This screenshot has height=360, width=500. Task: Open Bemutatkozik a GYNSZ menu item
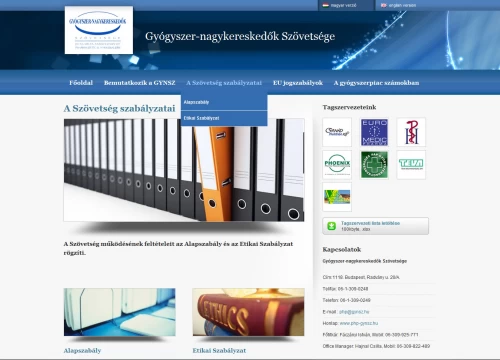139,83
